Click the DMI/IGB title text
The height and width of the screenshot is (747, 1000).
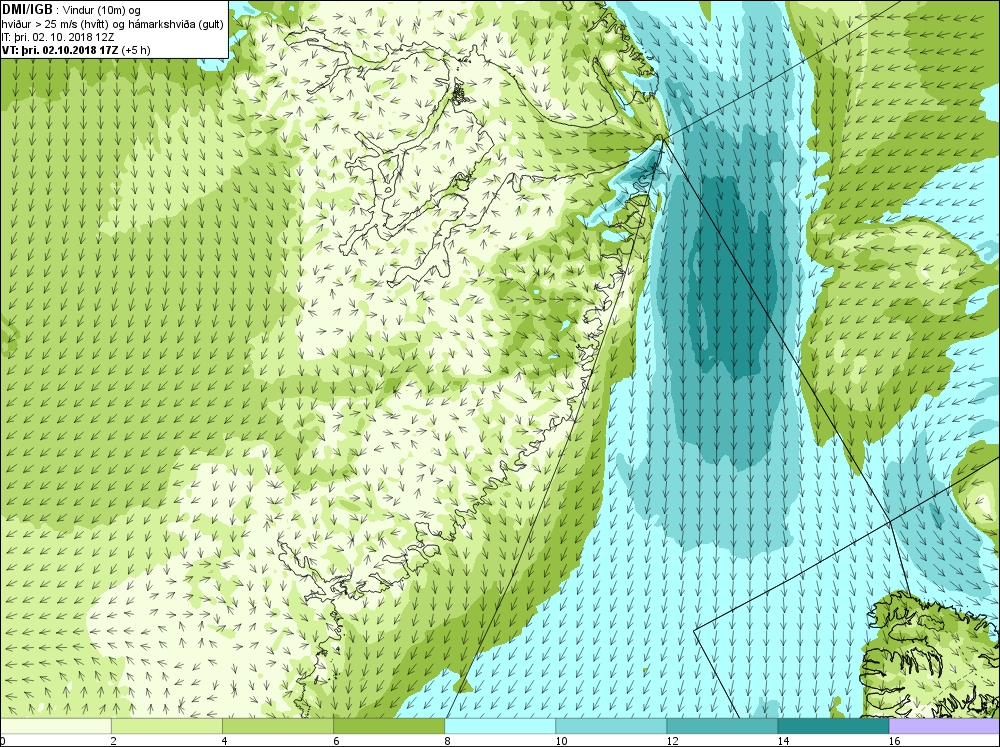(x=27, y=10)
